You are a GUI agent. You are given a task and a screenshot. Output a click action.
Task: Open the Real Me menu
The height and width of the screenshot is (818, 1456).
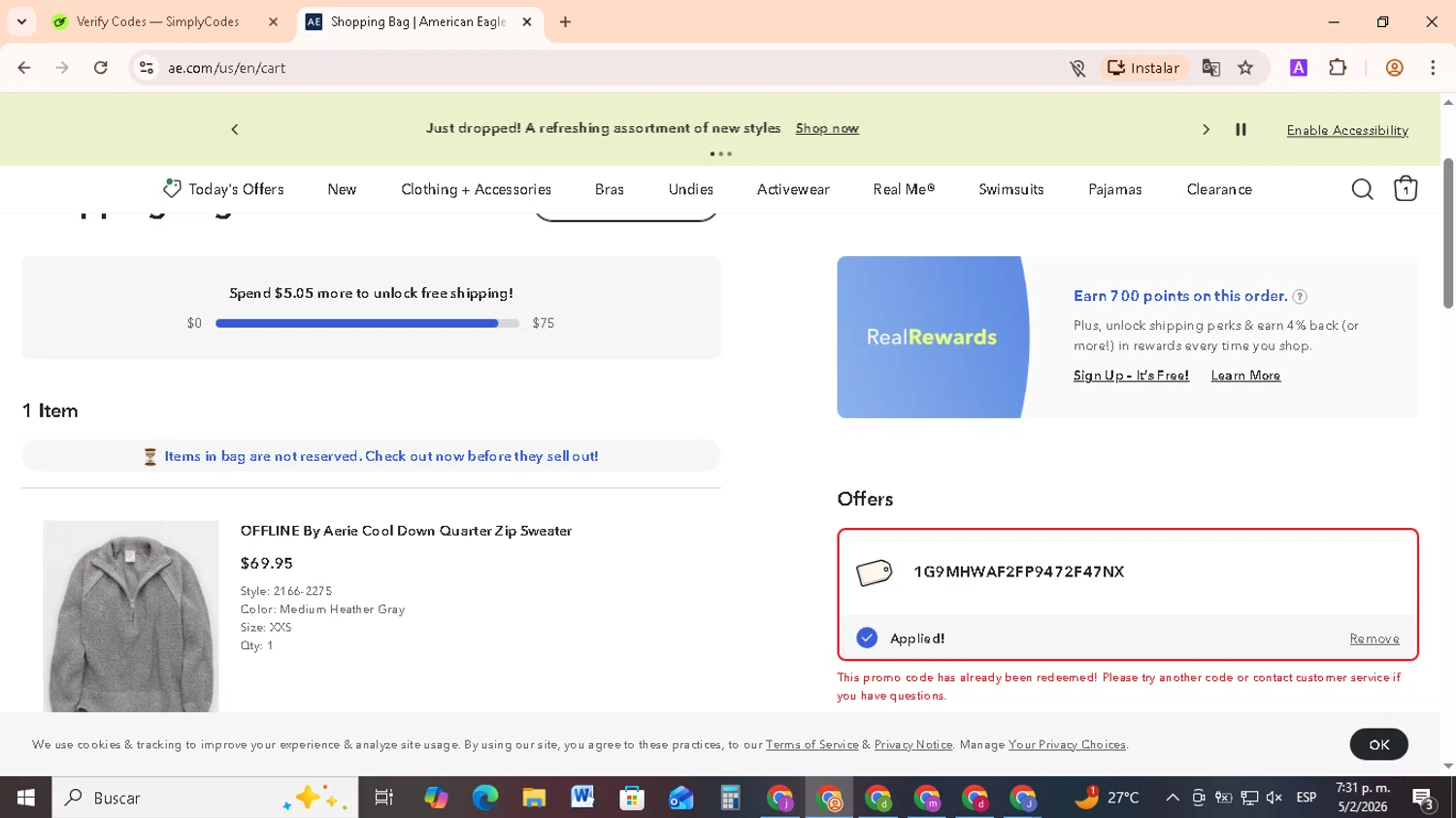[904, 189]
